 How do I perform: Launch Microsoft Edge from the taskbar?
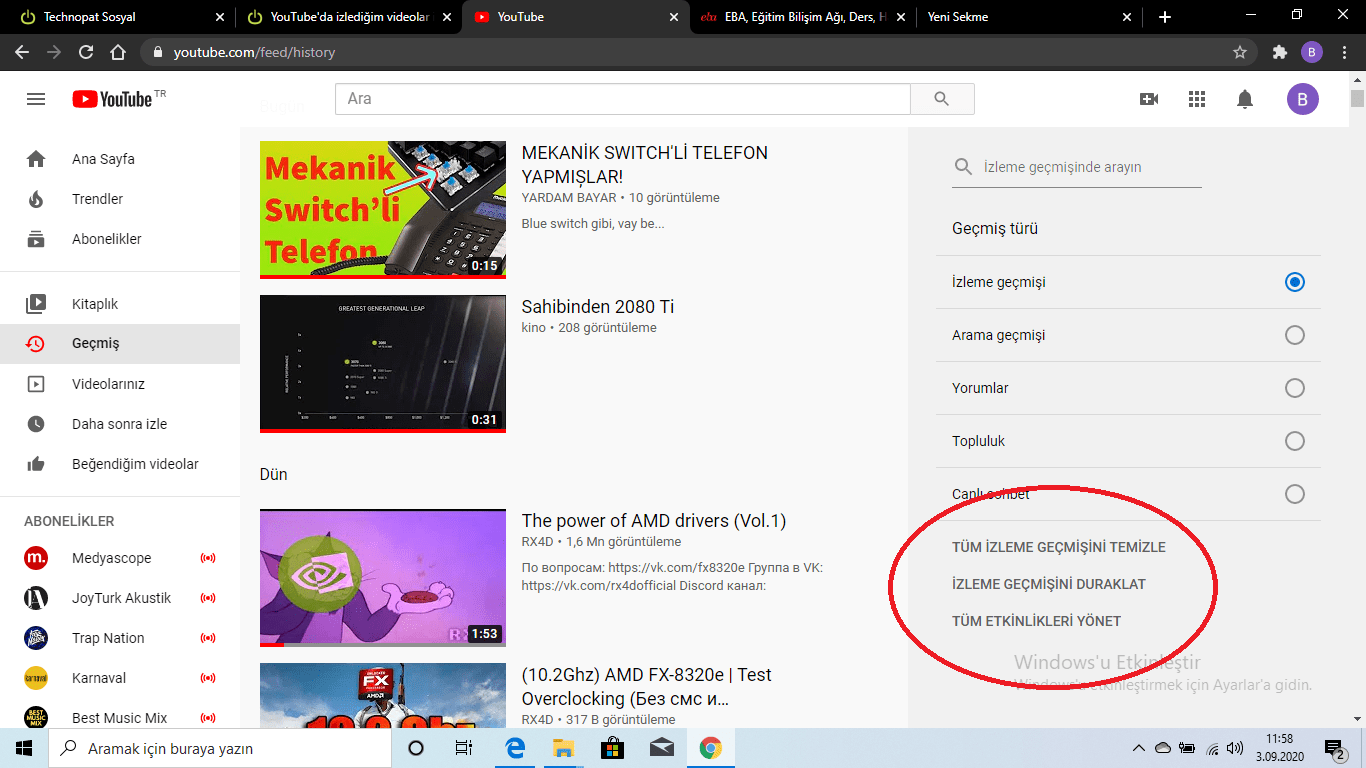click(x=516, y=748)
